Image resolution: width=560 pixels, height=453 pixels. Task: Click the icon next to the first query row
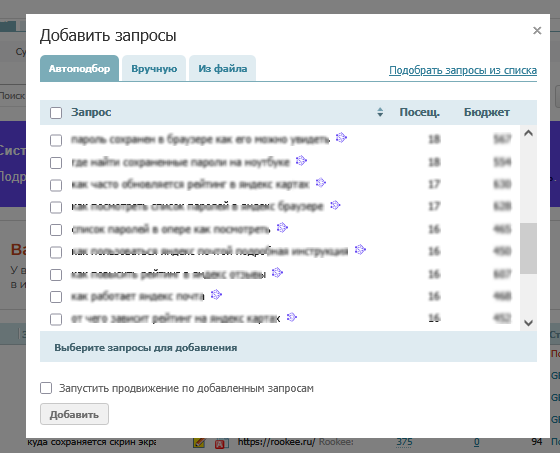click(x=341, y=138)
